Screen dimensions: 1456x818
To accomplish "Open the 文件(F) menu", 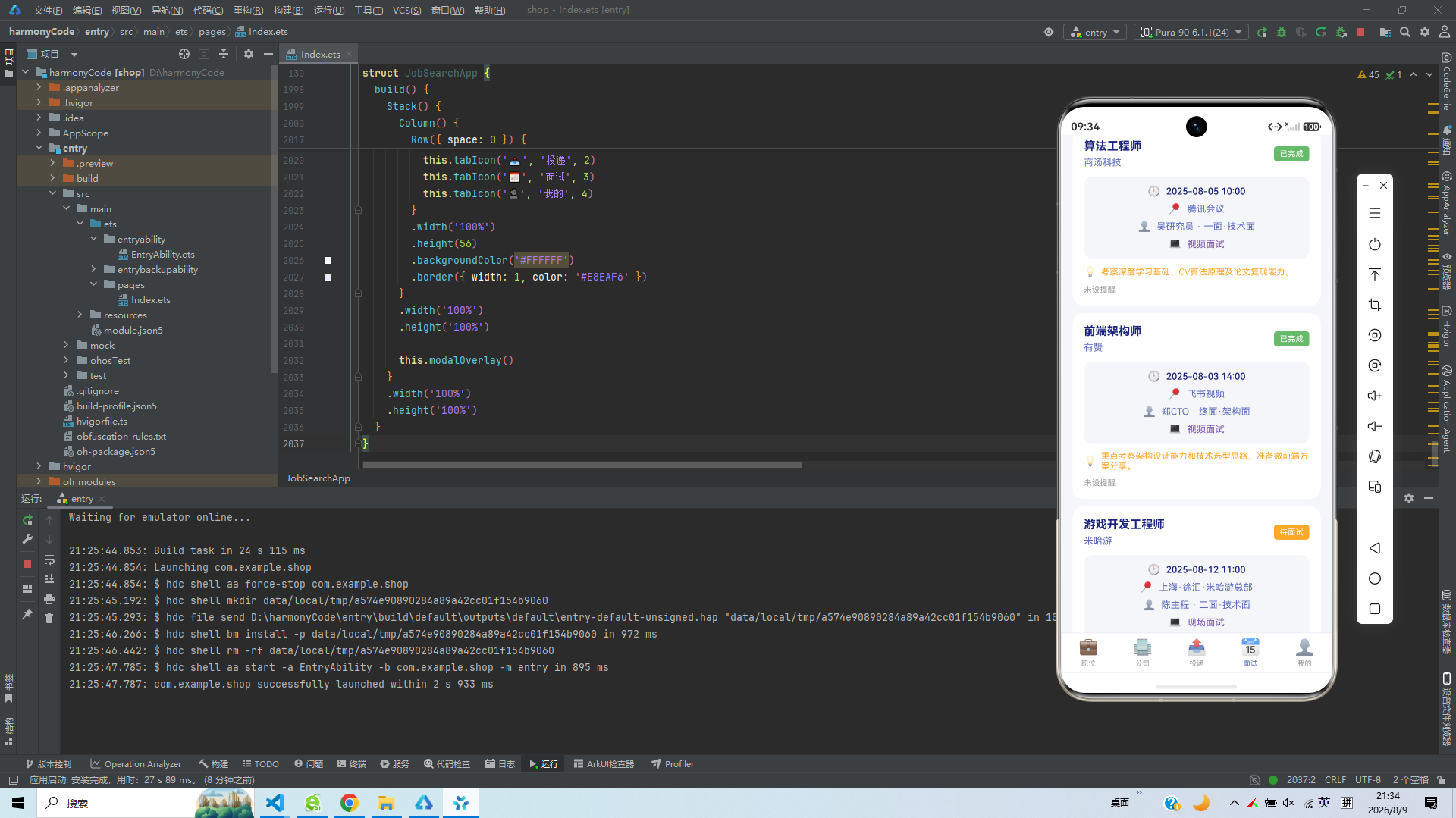I will [48, 10].
